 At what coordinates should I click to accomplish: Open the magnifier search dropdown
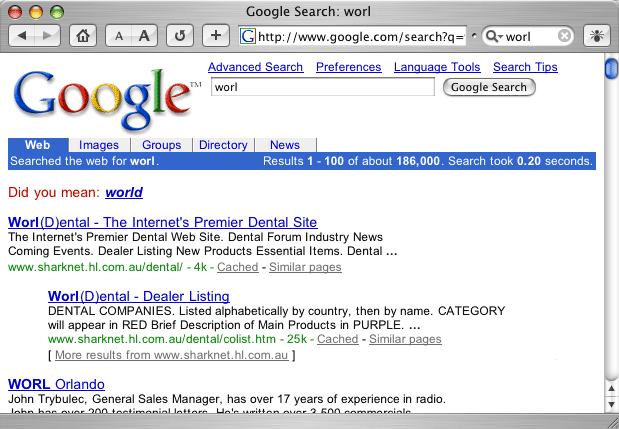[494, 36]
